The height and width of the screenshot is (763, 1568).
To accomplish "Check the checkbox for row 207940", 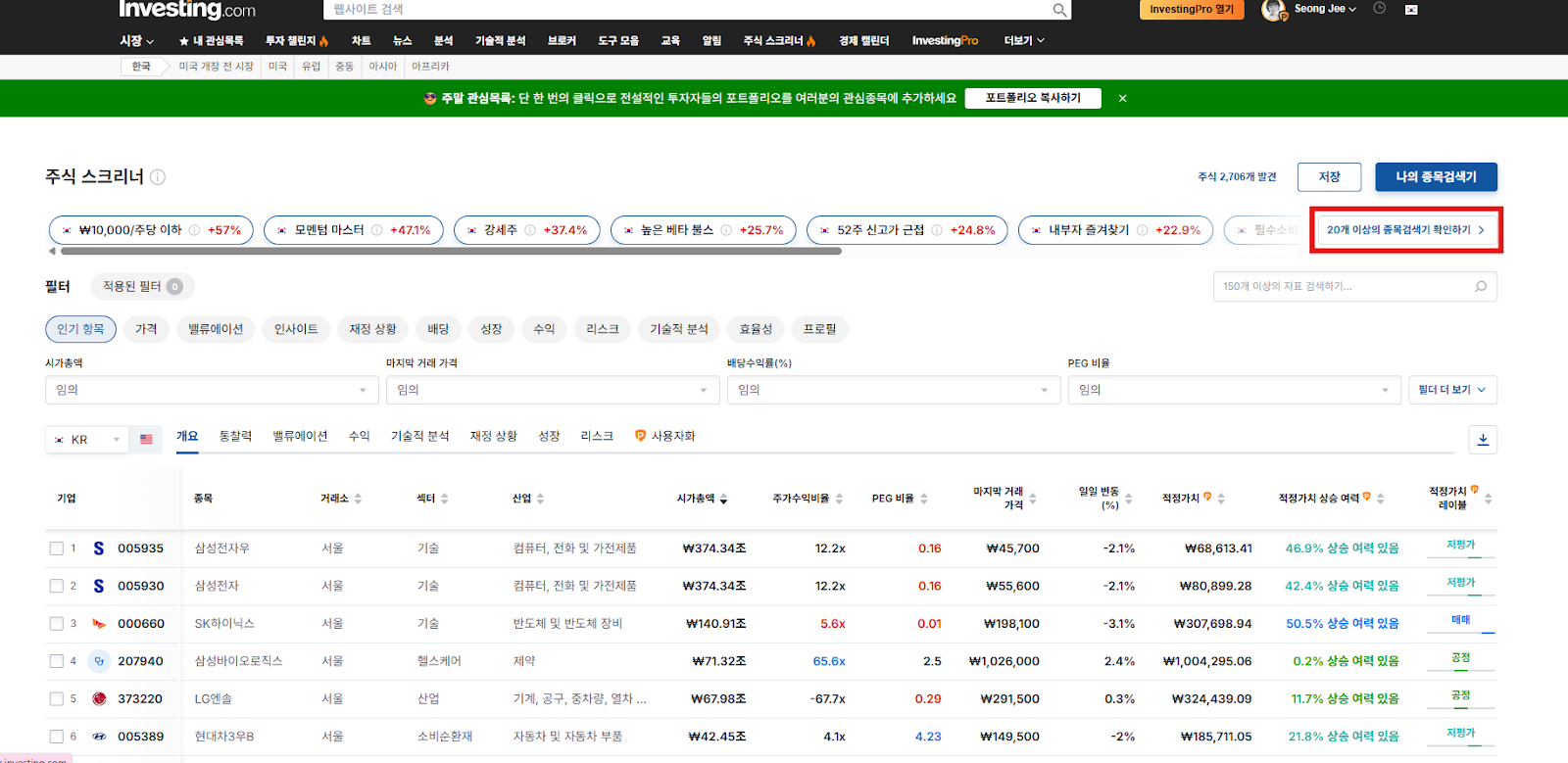I will pos(57,661).
